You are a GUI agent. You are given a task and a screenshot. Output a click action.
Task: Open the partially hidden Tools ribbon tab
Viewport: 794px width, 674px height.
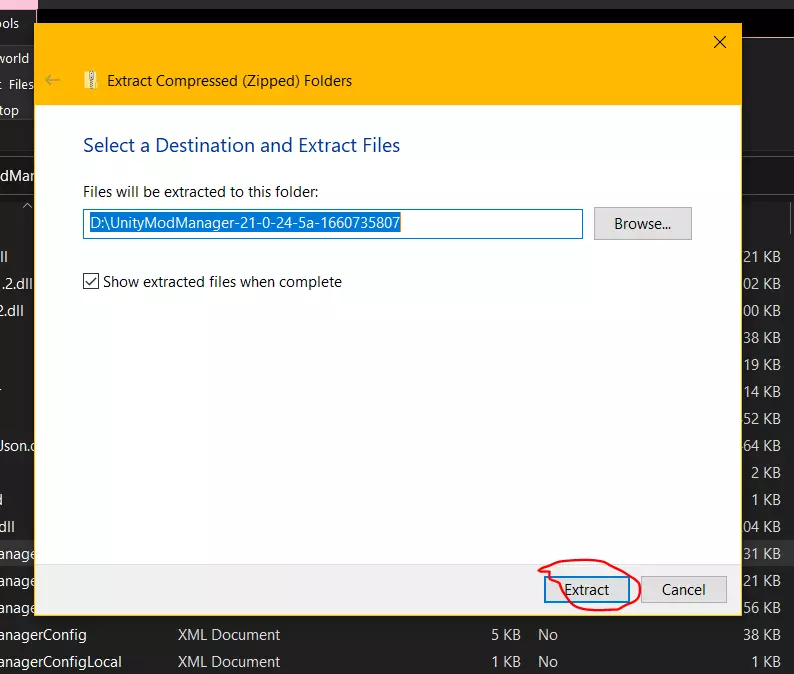(x=11, y=23)
